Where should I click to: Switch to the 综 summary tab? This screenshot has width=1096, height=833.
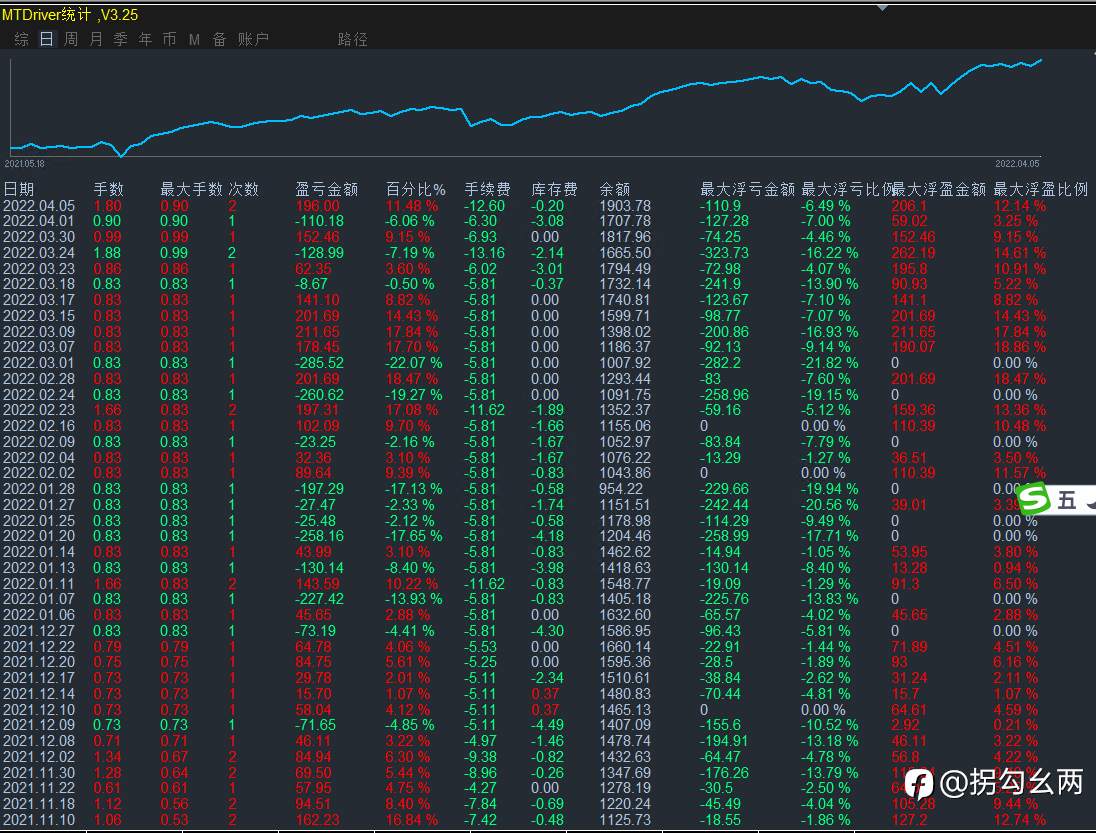coord(22,39)
